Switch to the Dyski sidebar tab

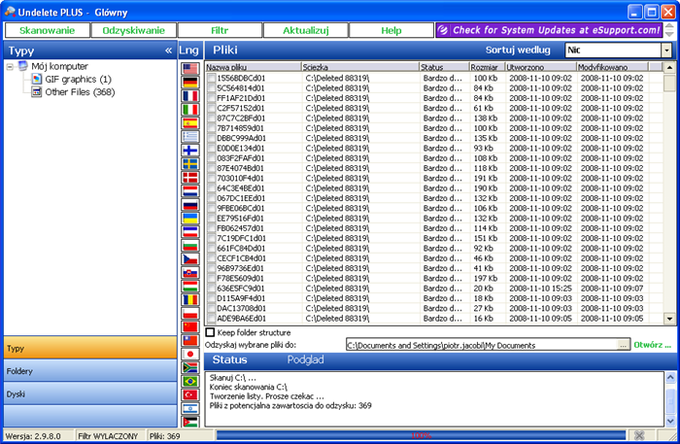pos(90,394)
